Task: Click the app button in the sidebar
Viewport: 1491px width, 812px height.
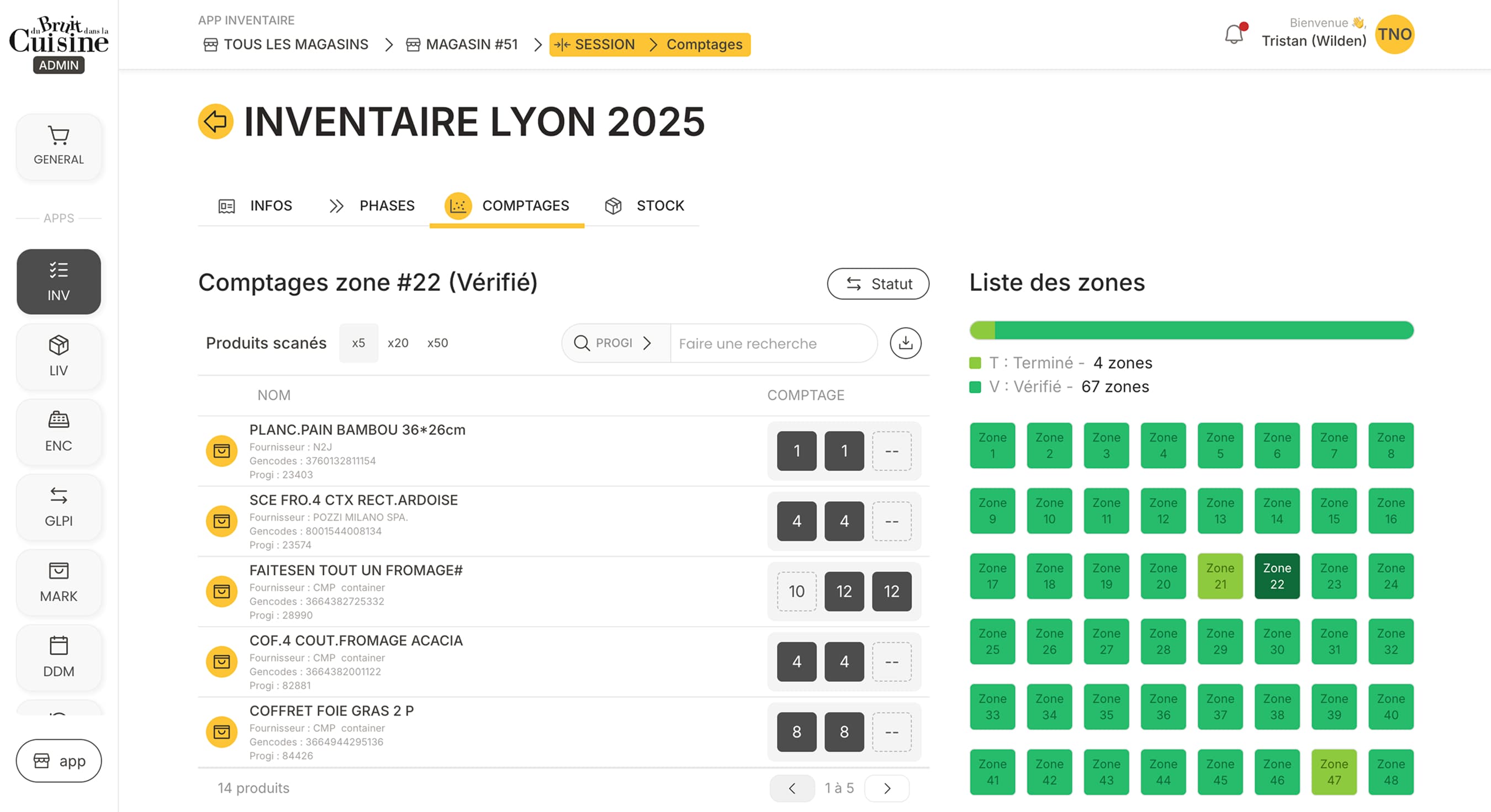Action: [x=59, y=761]
